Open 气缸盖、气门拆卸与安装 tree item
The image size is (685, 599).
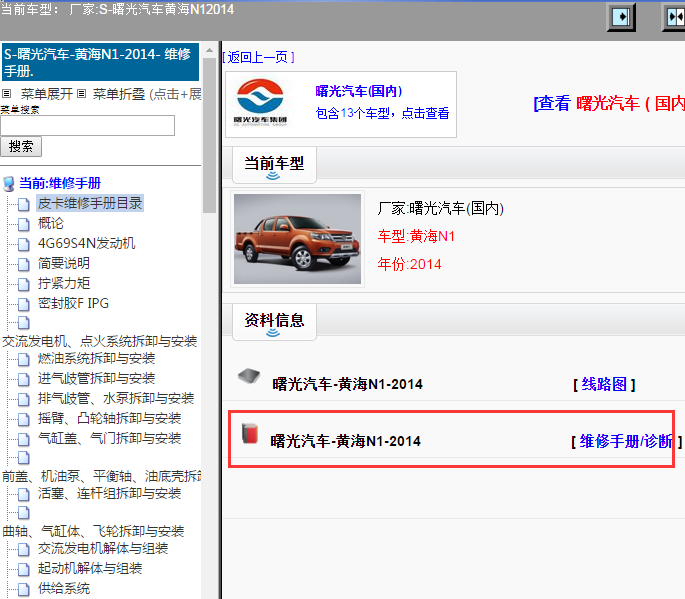pyautogui.click(x=110, y=438)
